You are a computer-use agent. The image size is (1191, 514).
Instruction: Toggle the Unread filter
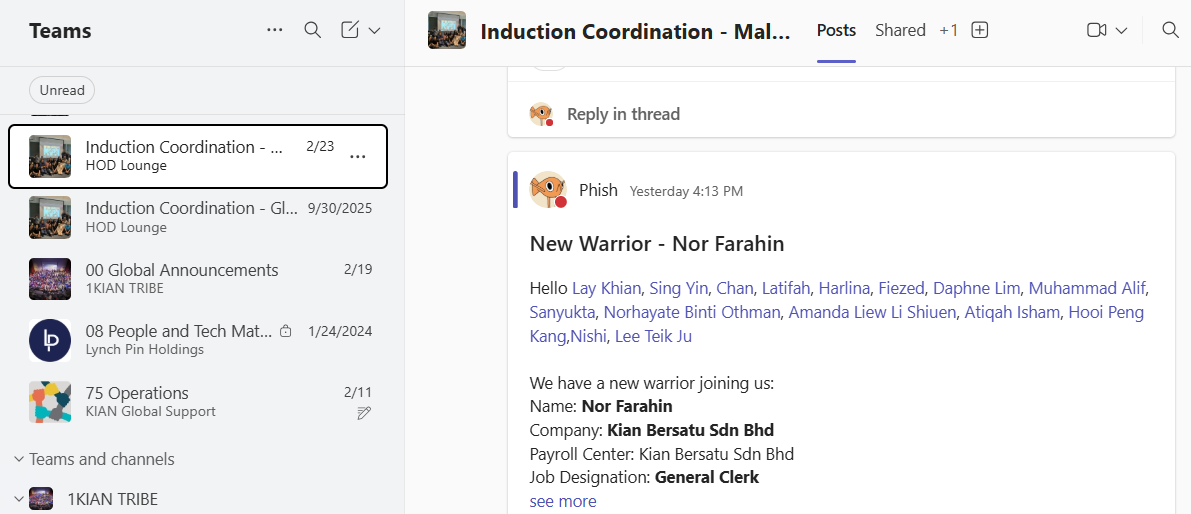pyautogui.click(x=62, y=90)
